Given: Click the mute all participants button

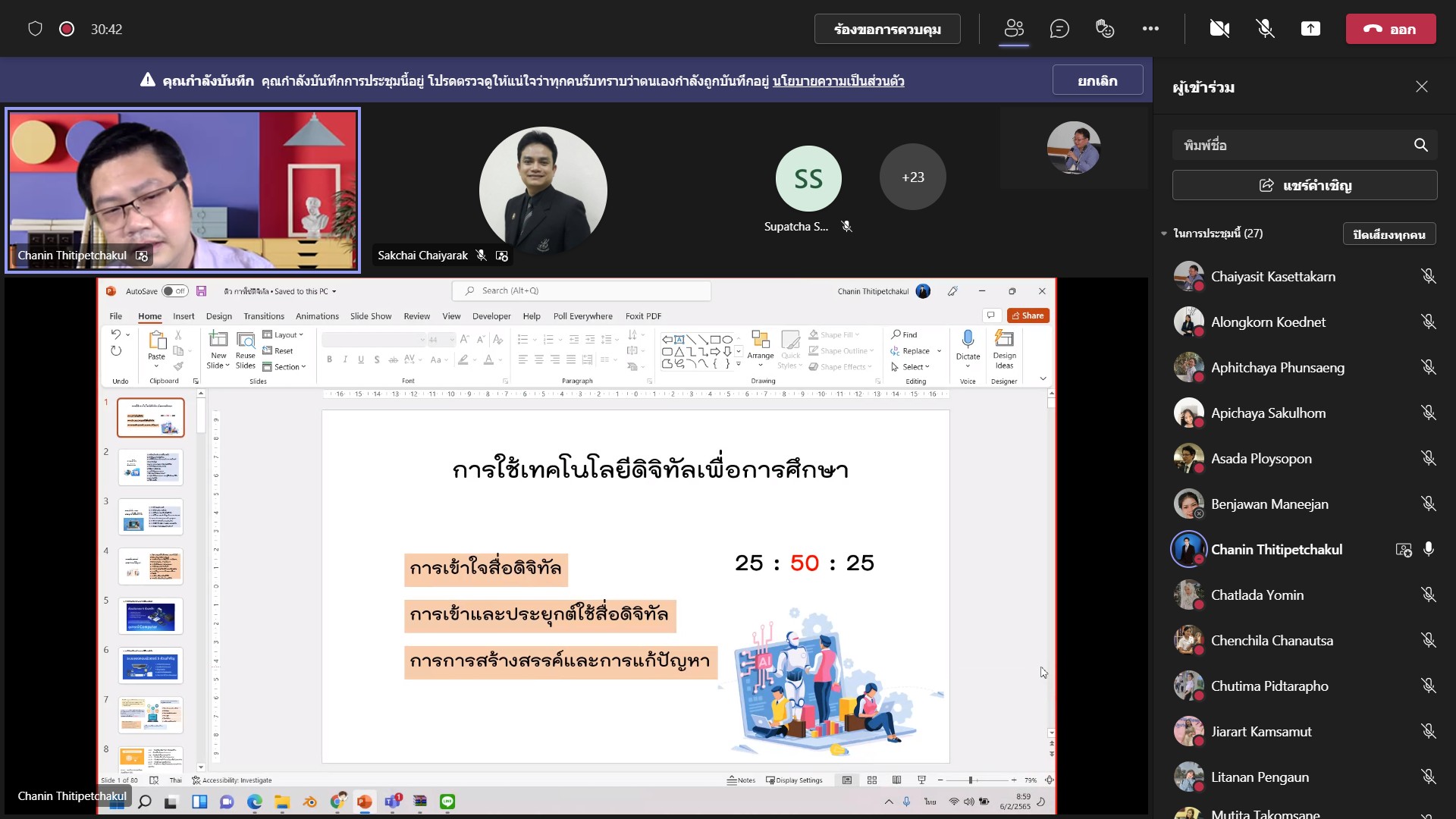Looking at the screenshot, I should [1389, 234].
